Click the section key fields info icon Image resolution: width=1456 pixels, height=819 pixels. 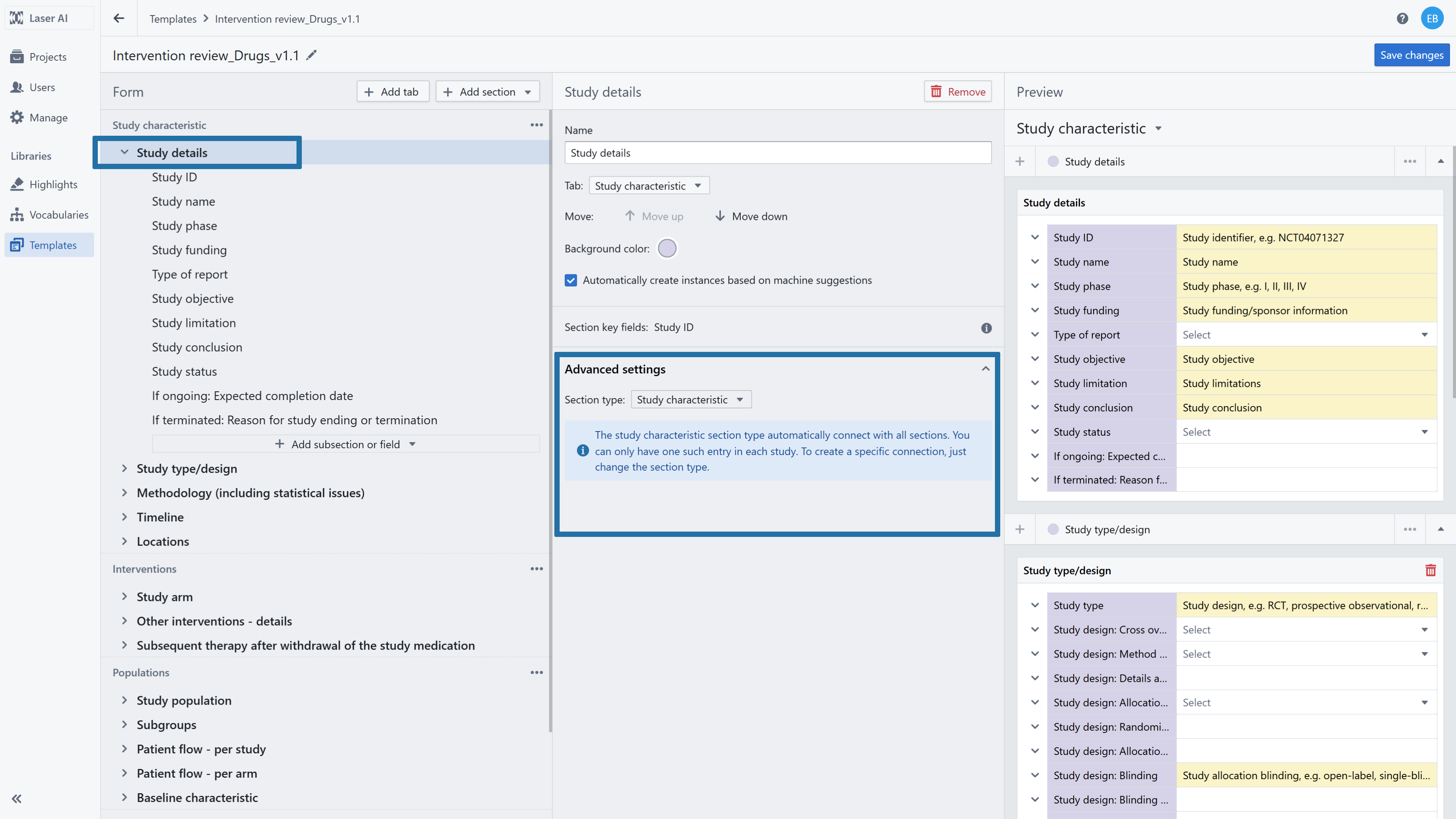(x=986, y=328)
